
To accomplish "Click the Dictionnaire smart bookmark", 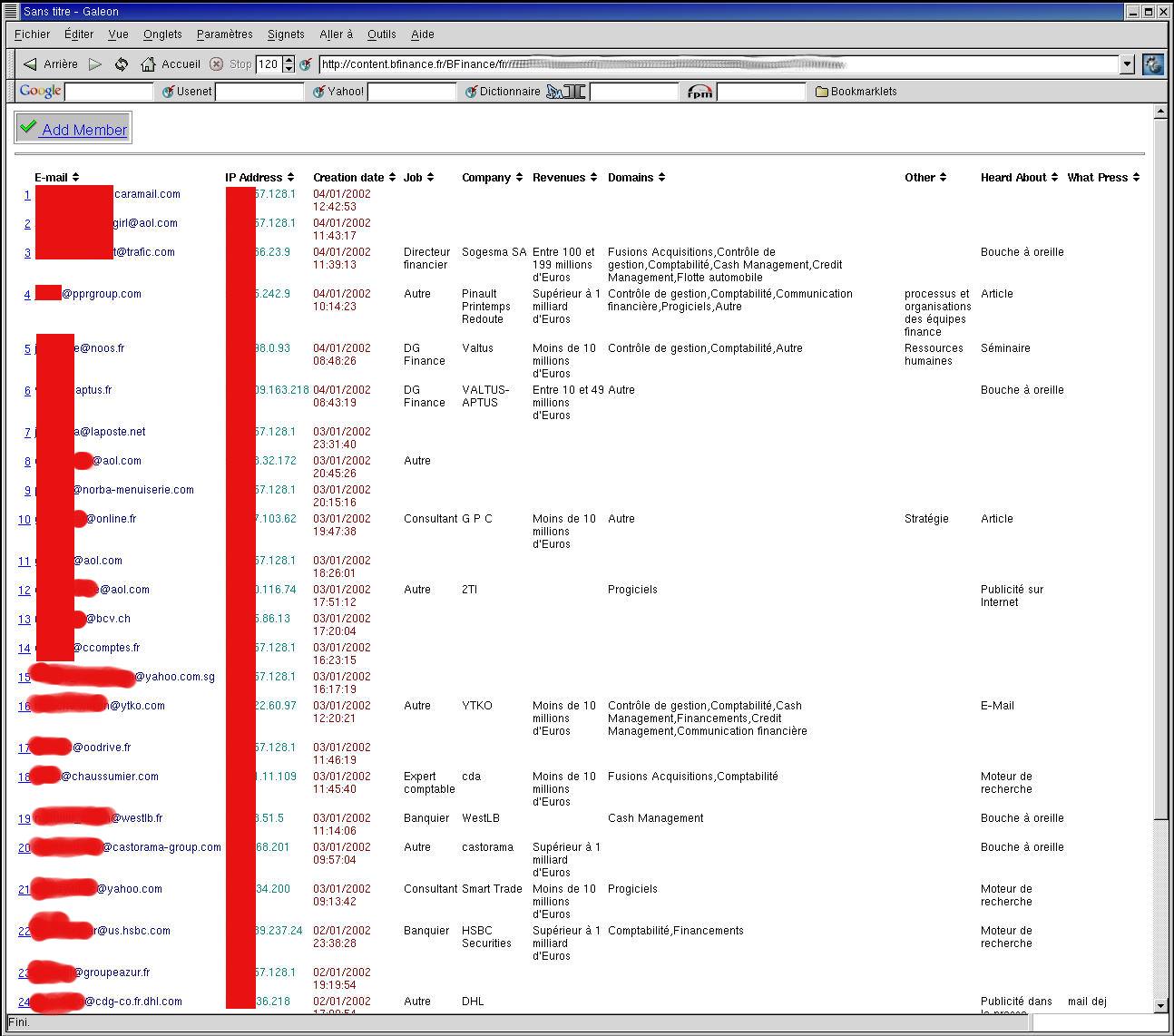I will coord(503,92).
